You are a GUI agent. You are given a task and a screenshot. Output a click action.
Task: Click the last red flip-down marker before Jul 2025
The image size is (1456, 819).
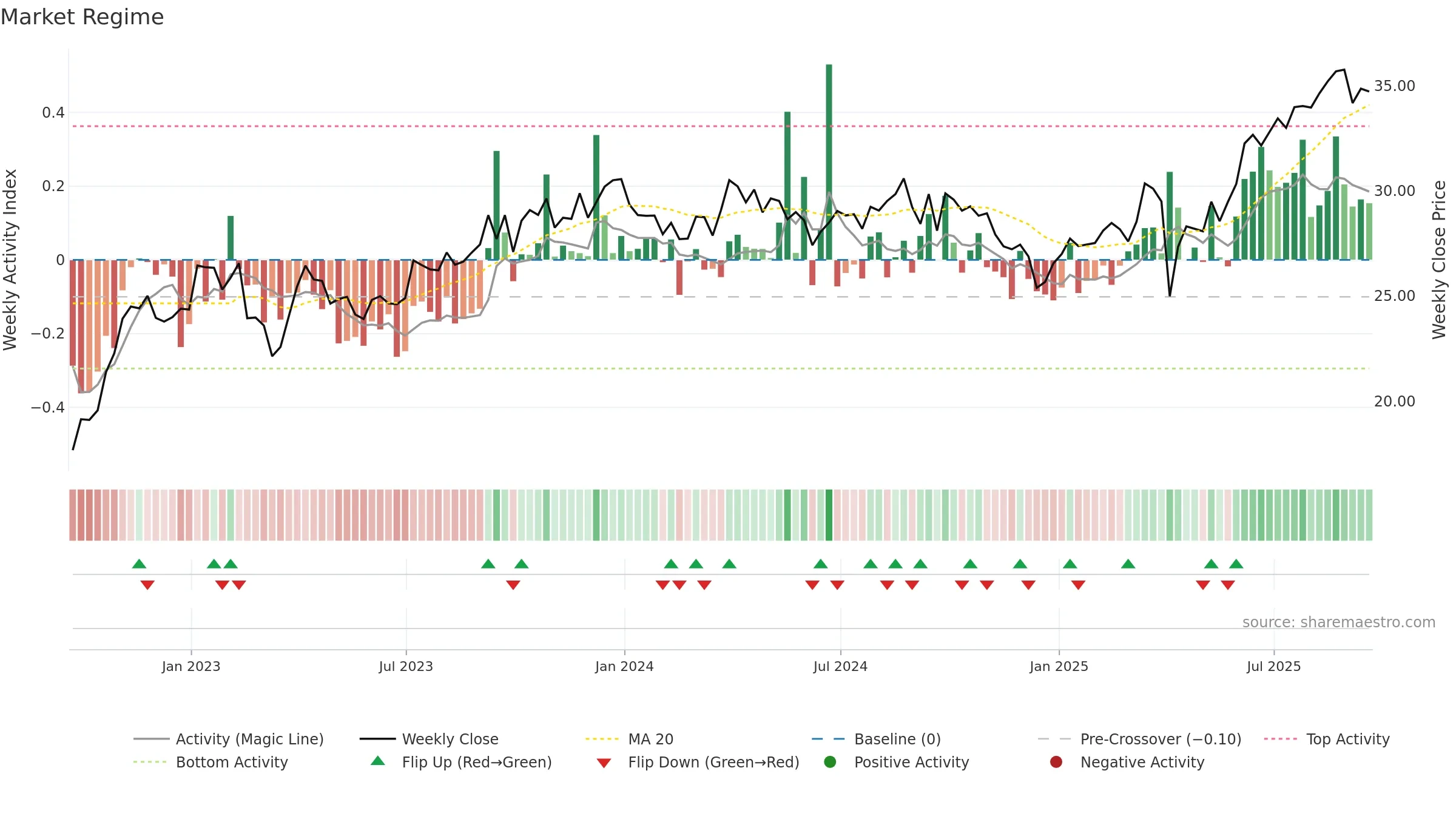[1228, 585]
